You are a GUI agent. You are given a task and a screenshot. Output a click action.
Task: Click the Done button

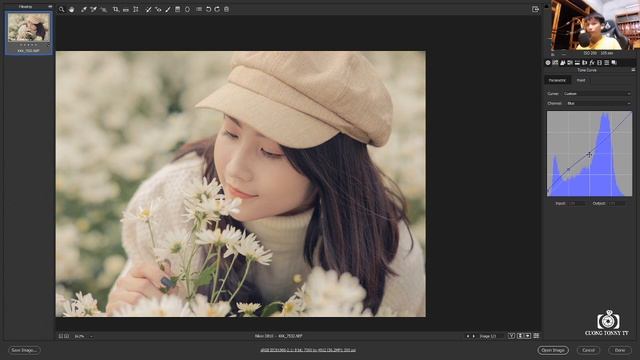coord(620,350)
